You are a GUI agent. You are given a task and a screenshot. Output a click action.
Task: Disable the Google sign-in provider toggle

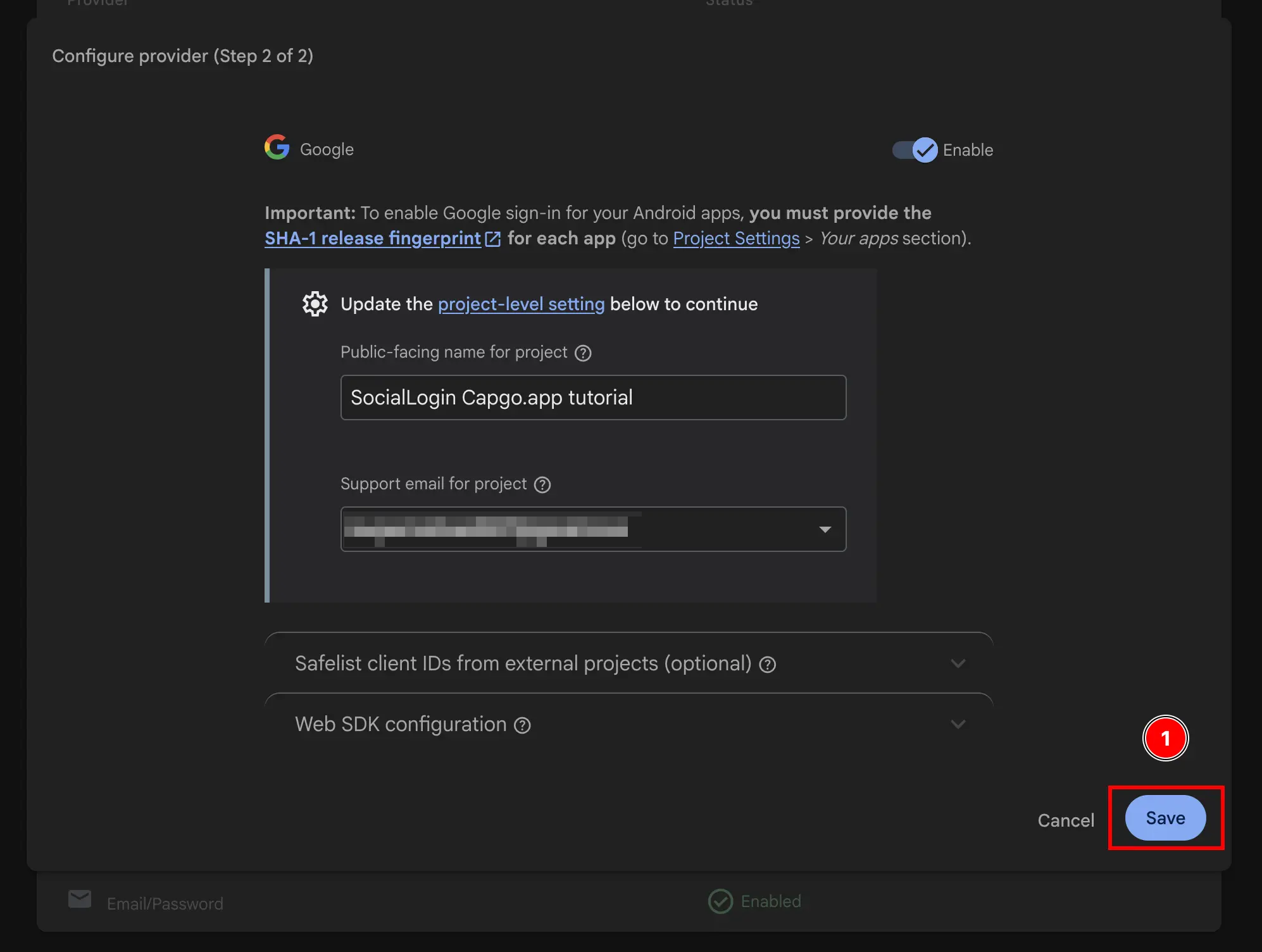point(913,150)
